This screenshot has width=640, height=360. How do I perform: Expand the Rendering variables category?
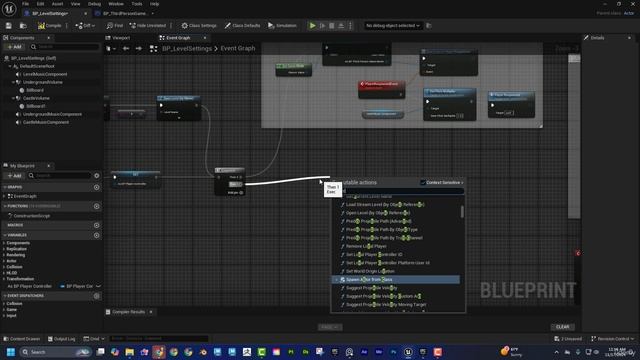point(4,255)
